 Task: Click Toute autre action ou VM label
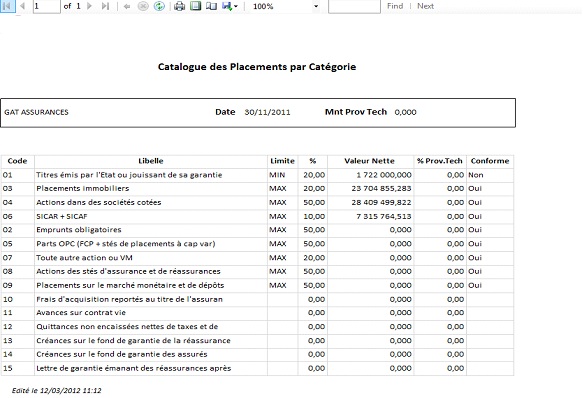[84, 258]
